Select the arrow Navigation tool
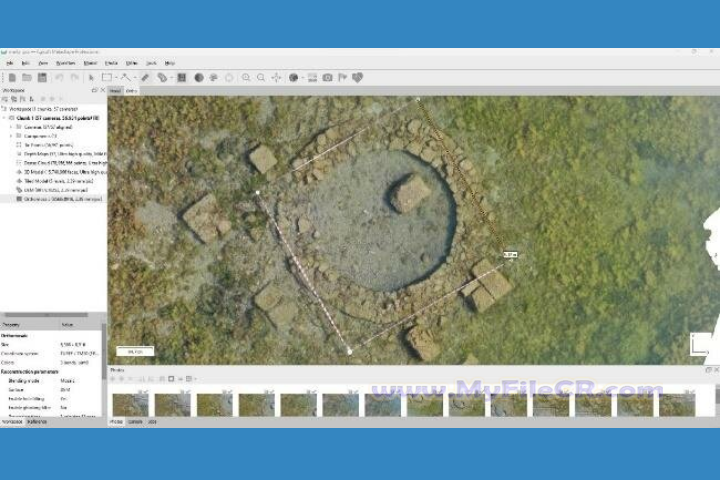Viewport: 720px width, 480px height. click(91, 77)
